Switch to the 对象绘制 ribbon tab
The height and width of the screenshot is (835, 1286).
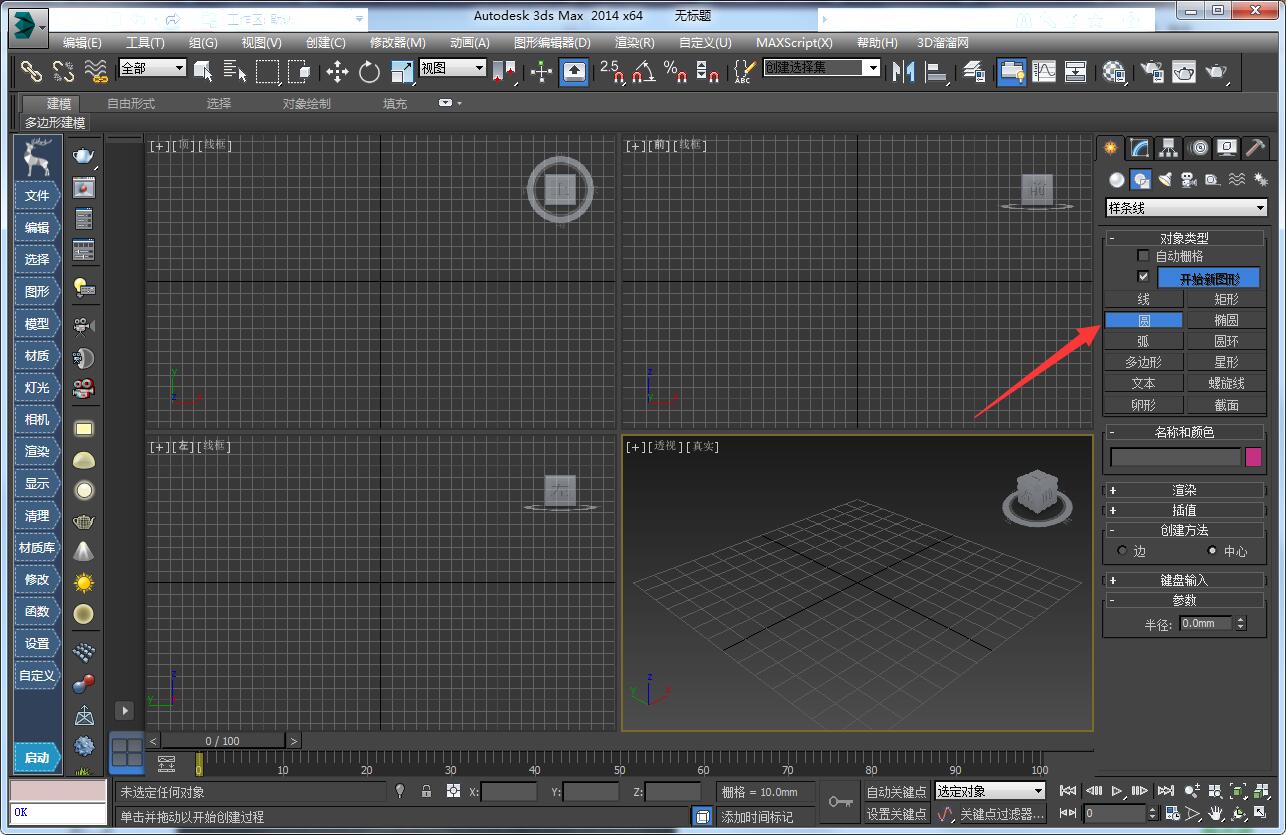click(306, 103)
